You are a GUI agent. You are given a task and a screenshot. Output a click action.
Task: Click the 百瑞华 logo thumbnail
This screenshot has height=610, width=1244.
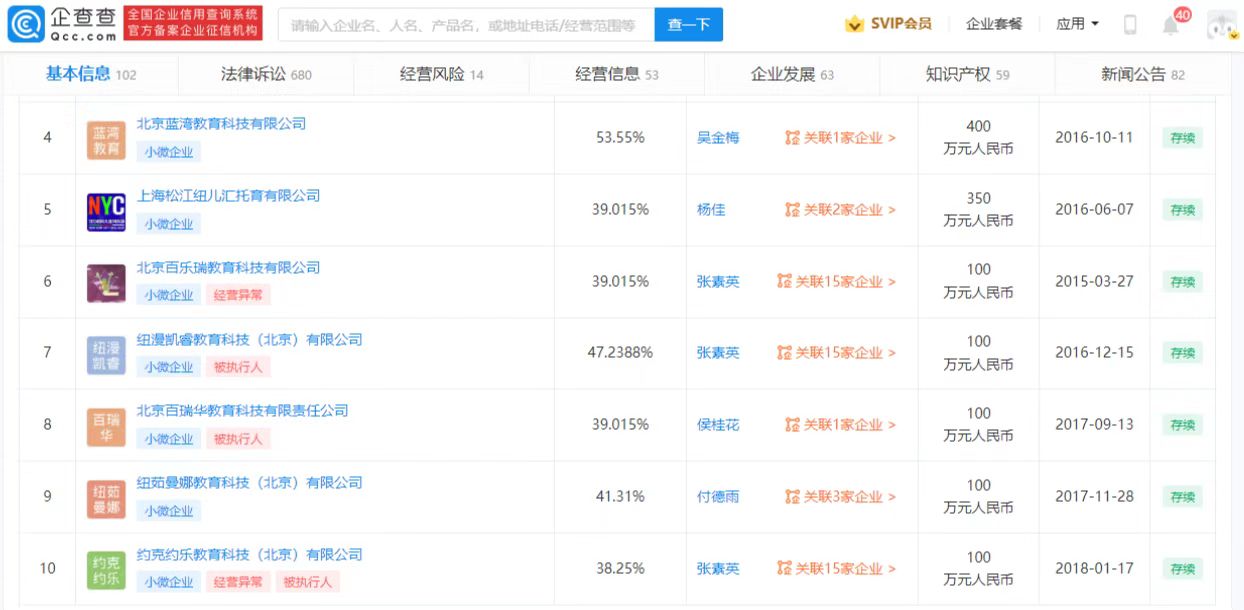click(106, 427)
